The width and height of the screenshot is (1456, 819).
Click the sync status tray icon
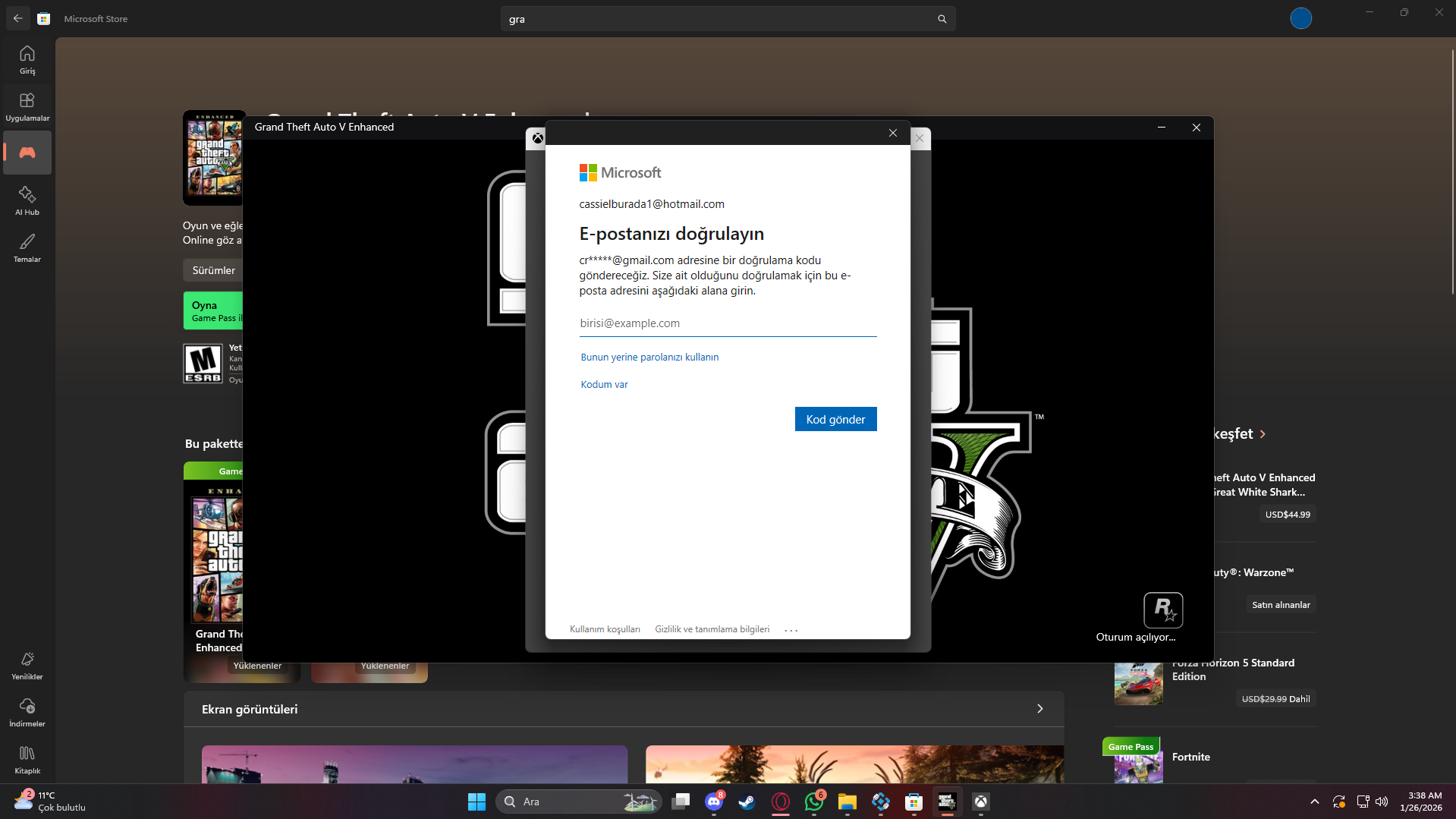(1339, 802)
